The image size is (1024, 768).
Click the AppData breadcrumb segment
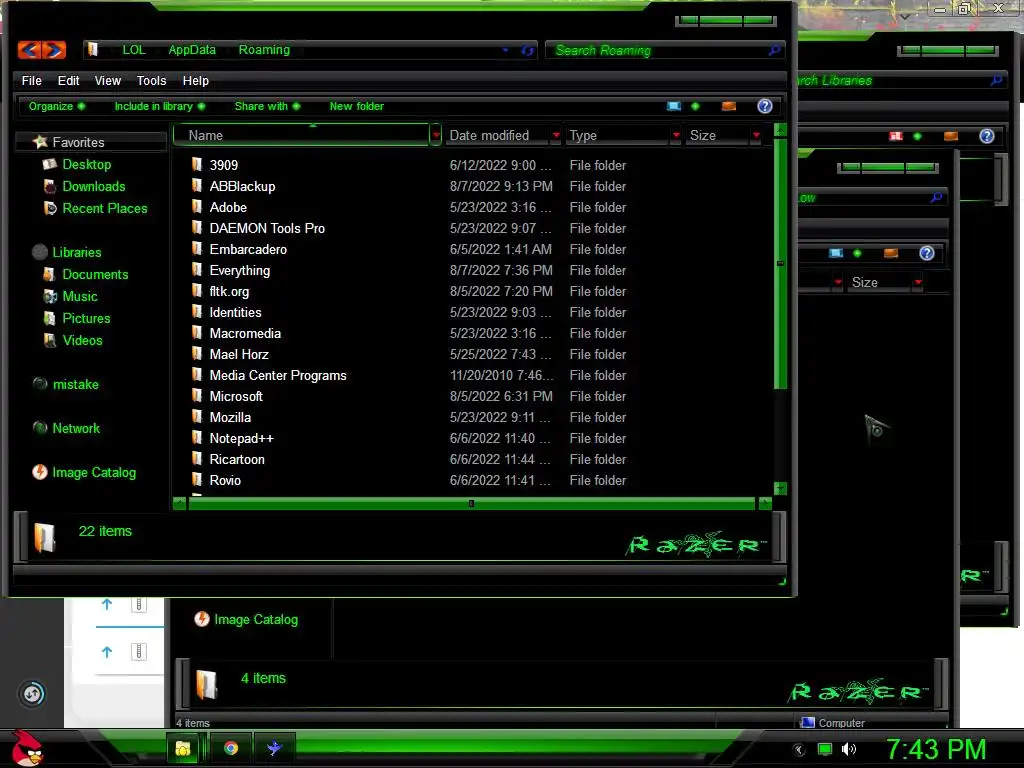pyautogui.click(x=192, y=50)
